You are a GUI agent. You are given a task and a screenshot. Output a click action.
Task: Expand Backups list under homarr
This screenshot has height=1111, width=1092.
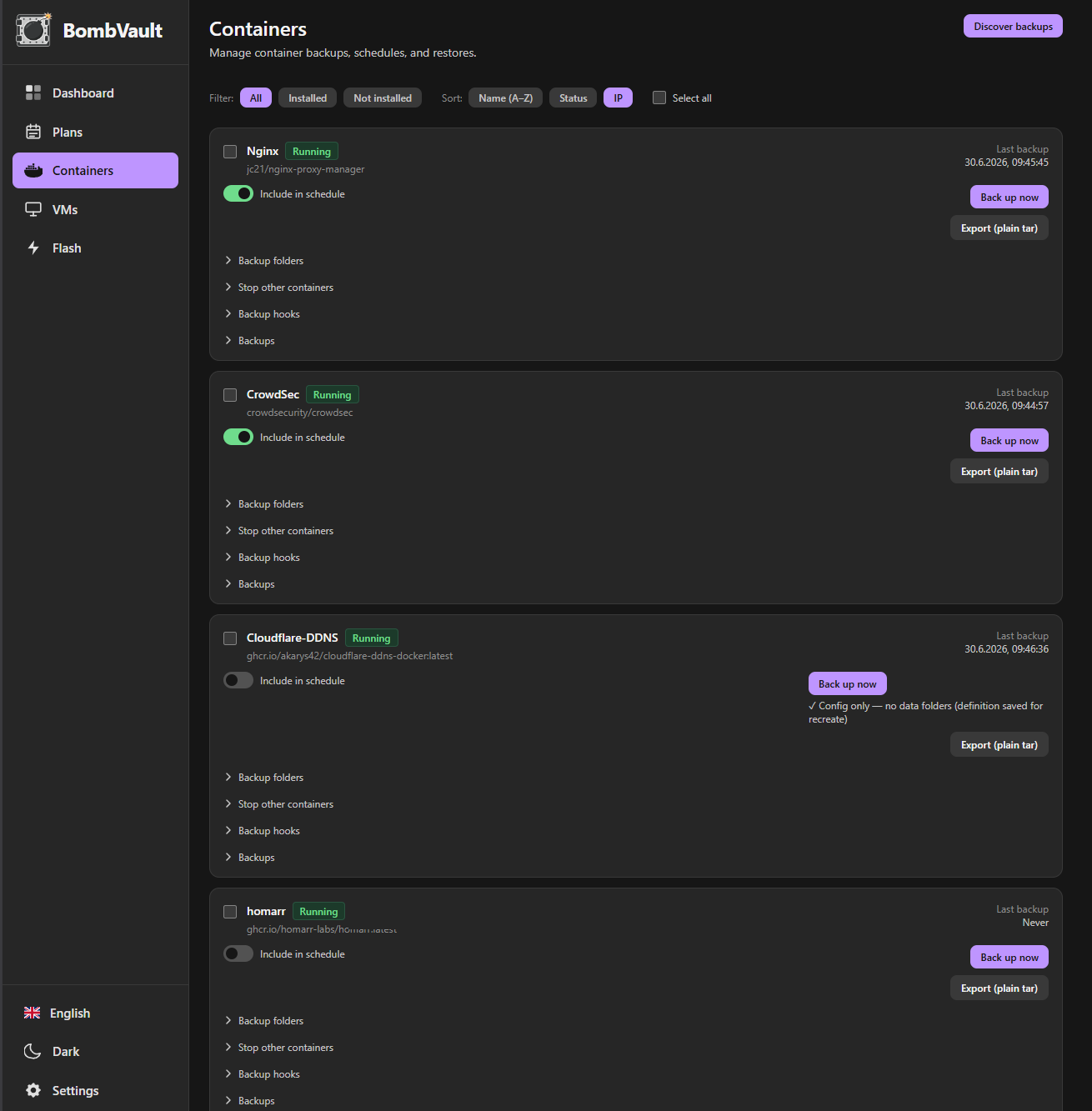click(250, 1101)
